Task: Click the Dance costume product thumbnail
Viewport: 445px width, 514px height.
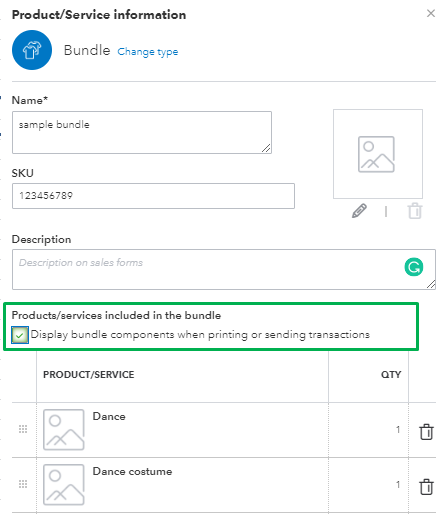Action: (64, 485)
